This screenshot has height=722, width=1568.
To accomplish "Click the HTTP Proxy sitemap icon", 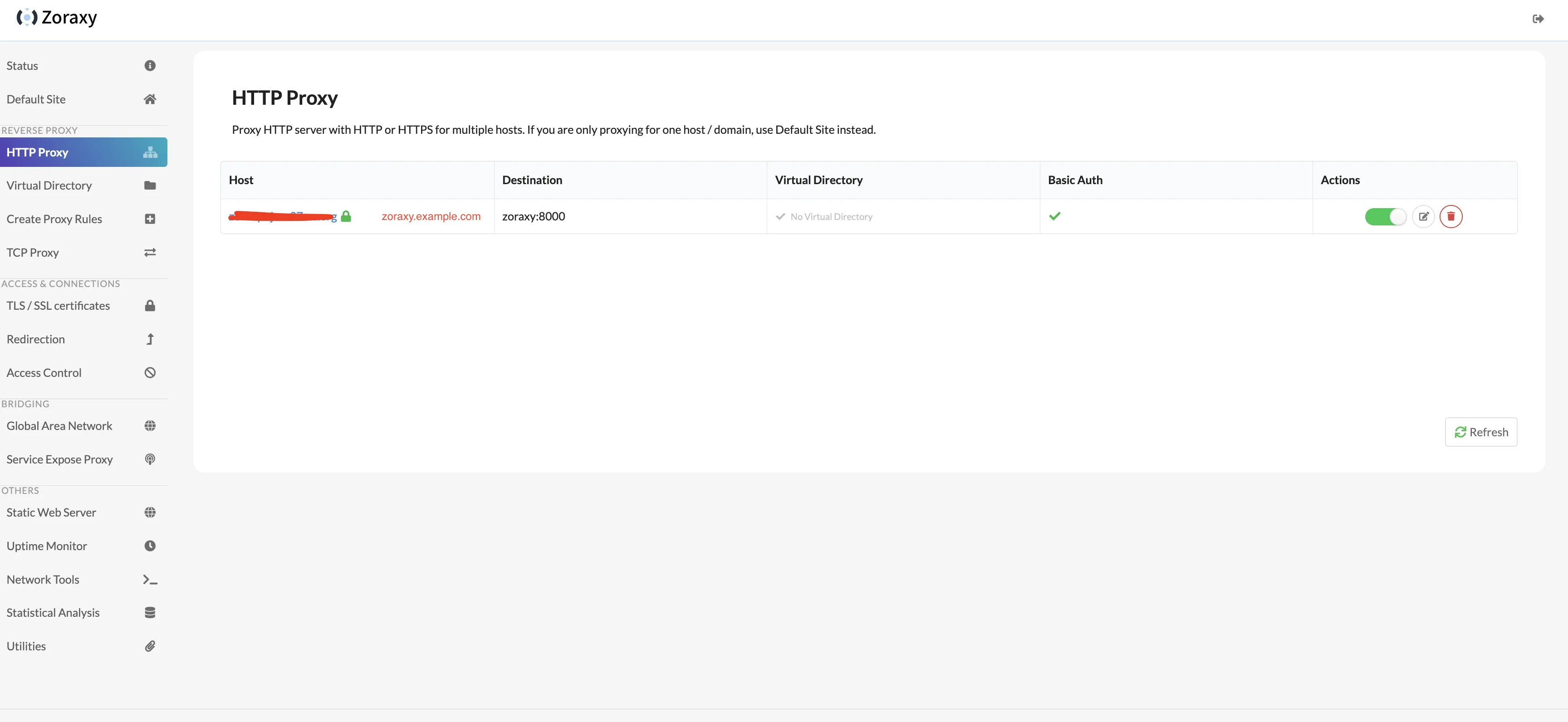I will point(150,152).
